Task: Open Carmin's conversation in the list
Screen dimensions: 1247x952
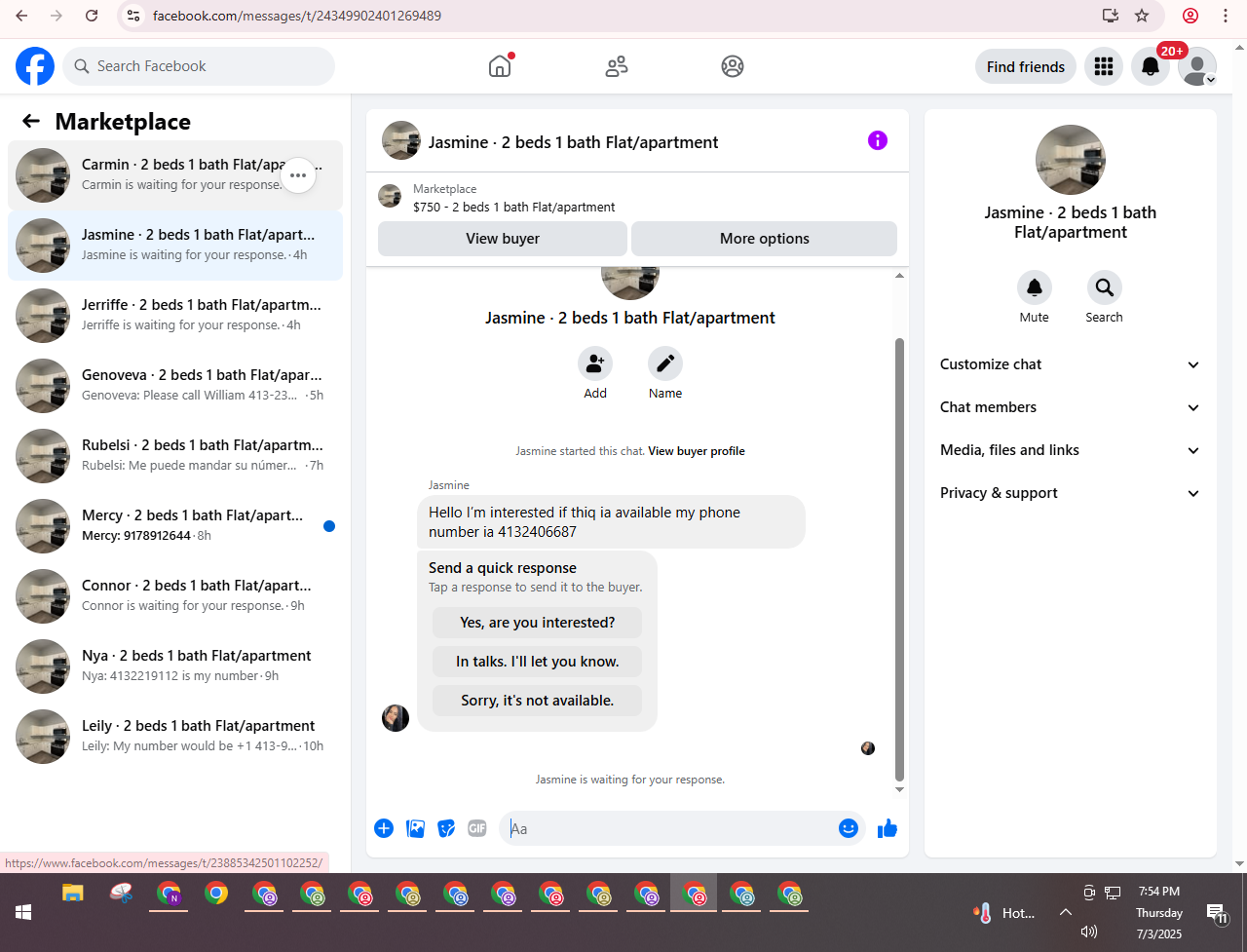Action: [175, 175]
